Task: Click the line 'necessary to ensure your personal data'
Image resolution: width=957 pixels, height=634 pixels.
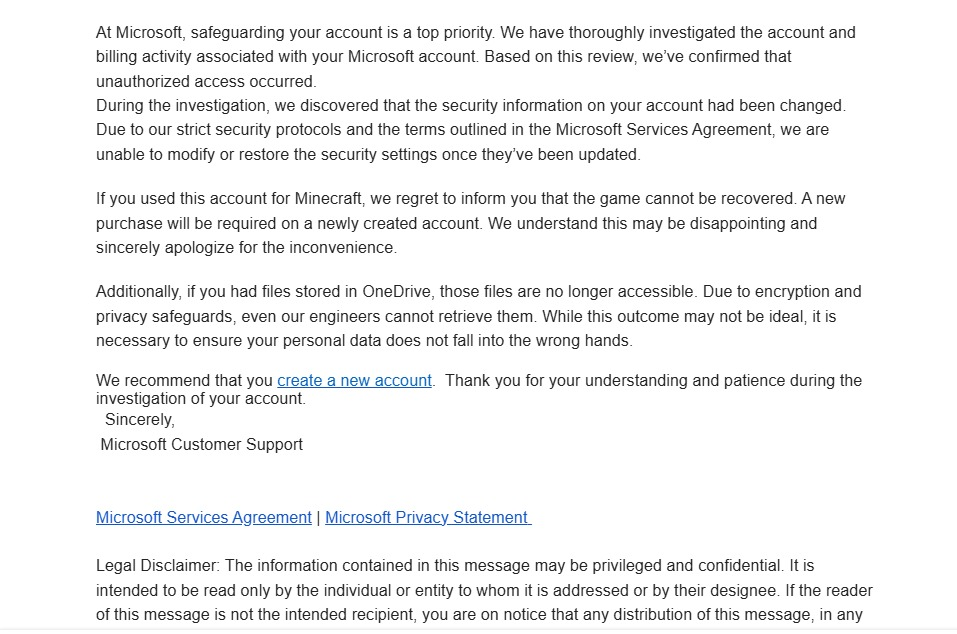Action: pos(364,340)
